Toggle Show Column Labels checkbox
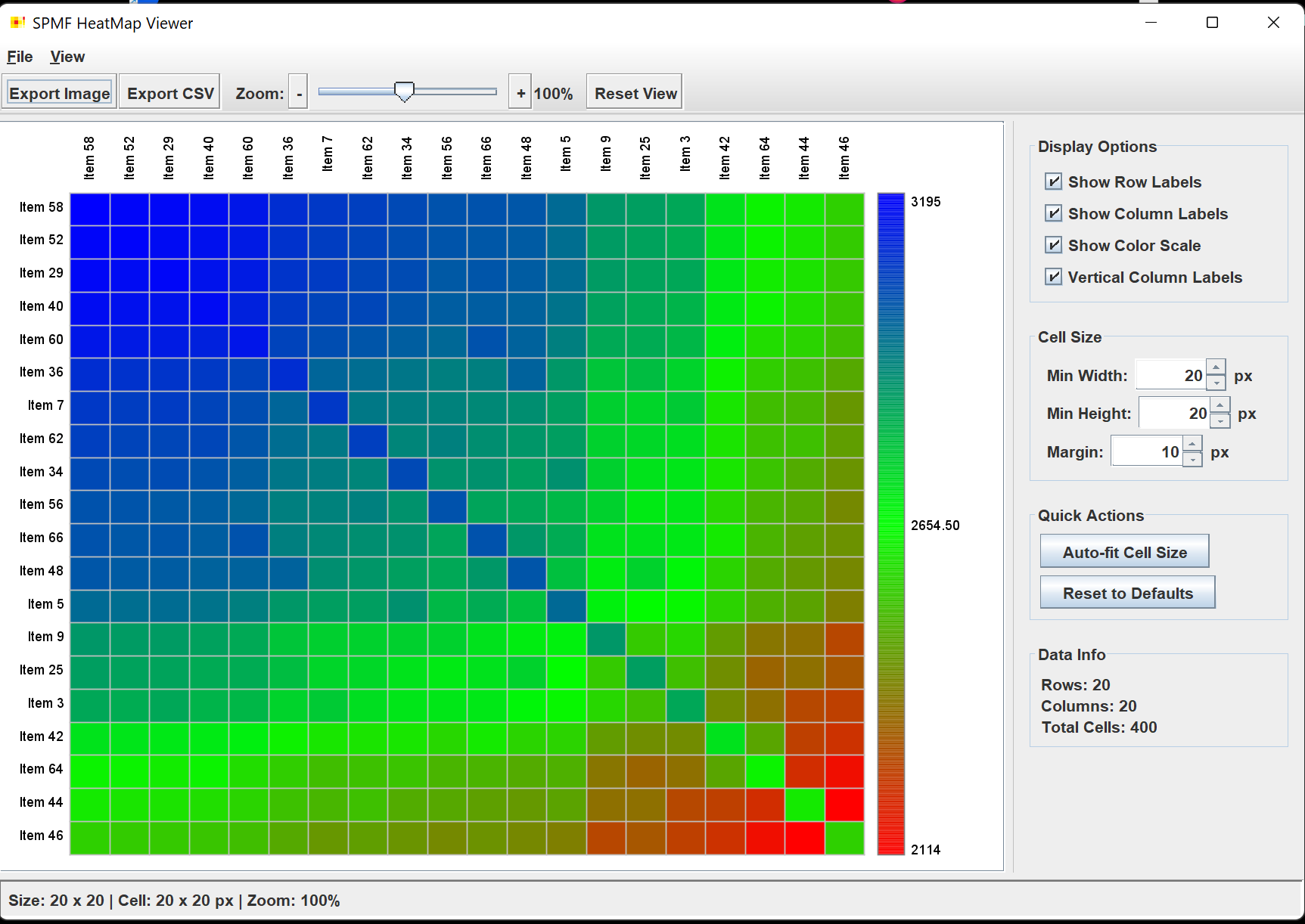The height and width of the screenshot is (924, 1305). pyautogui.click(x=1053, y=213)
